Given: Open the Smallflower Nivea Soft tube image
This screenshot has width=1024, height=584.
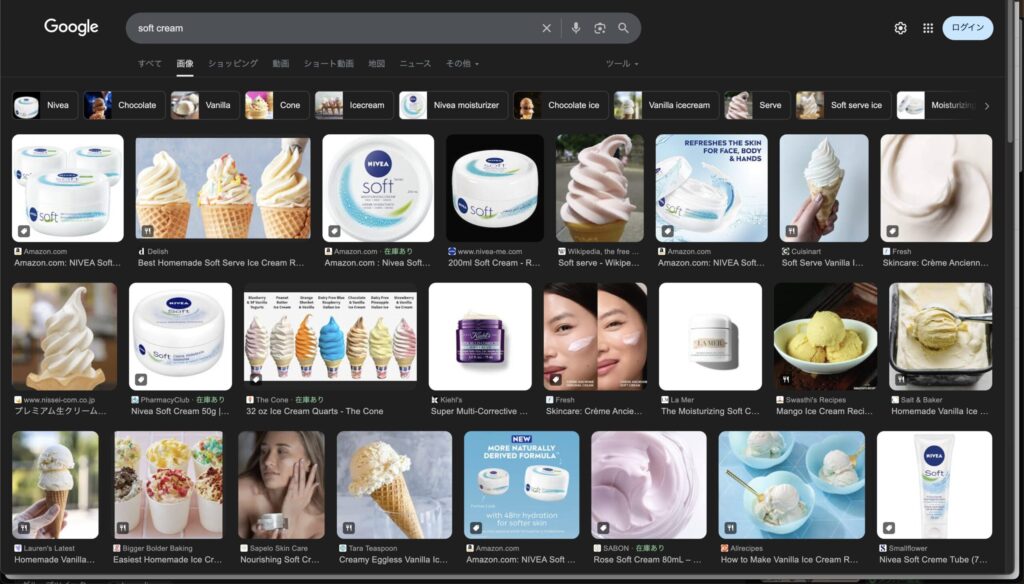Looking at the screenshot, I should click(x=935, y=485).
